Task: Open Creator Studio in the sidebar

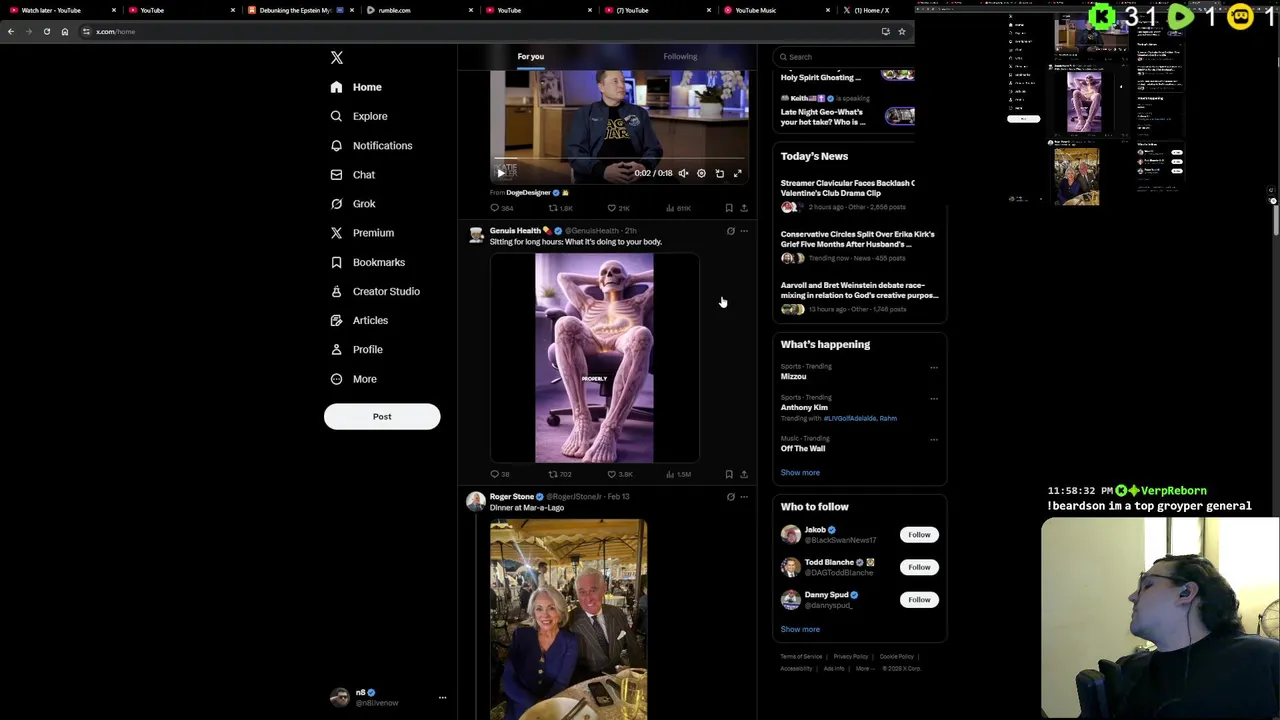Action: coord(375,291)
